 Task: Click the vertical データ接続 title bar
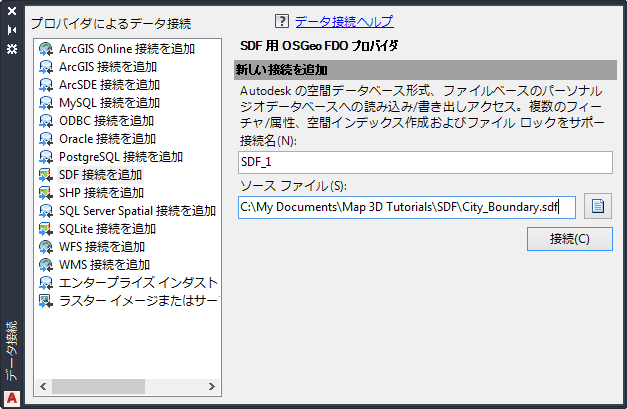click(12, 350)
